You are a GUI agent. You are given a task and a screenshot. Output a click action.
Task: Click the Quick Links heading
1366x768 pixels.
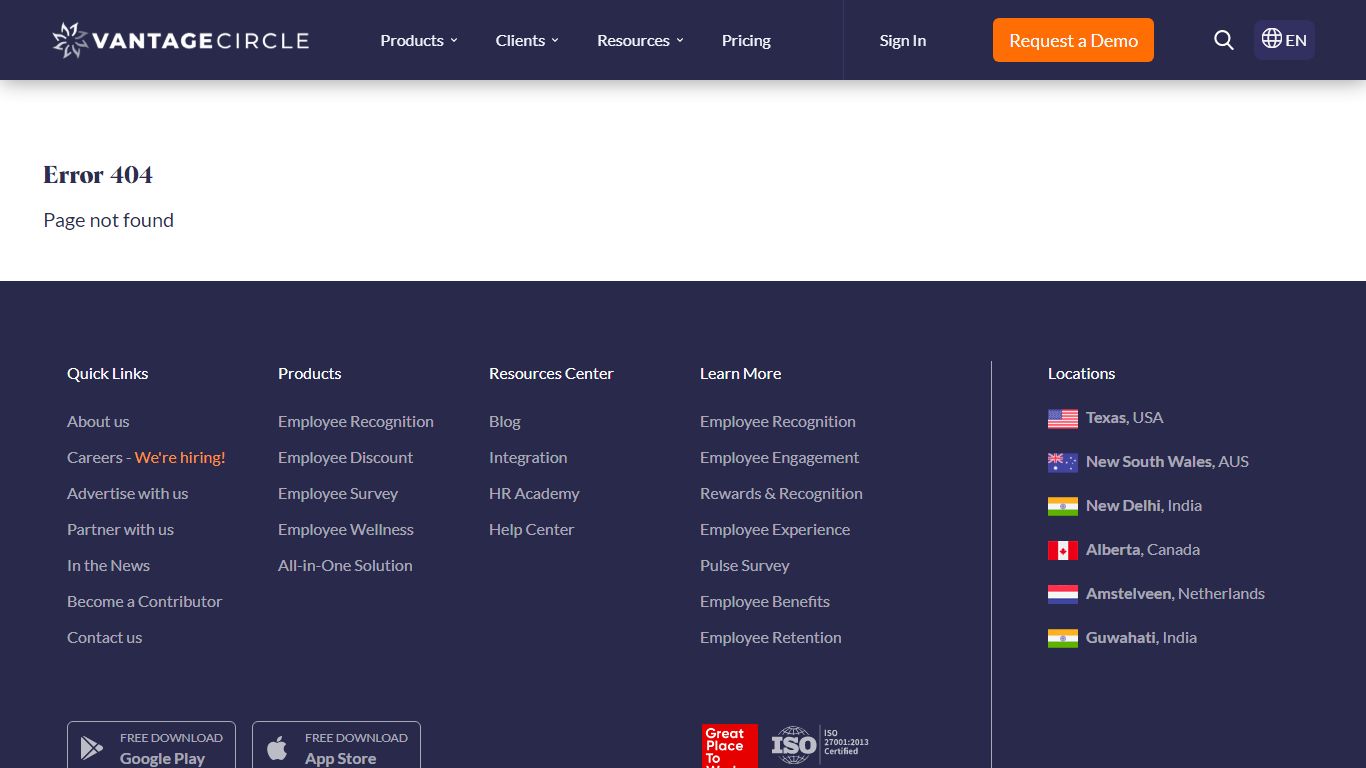(x=107, y=373)
